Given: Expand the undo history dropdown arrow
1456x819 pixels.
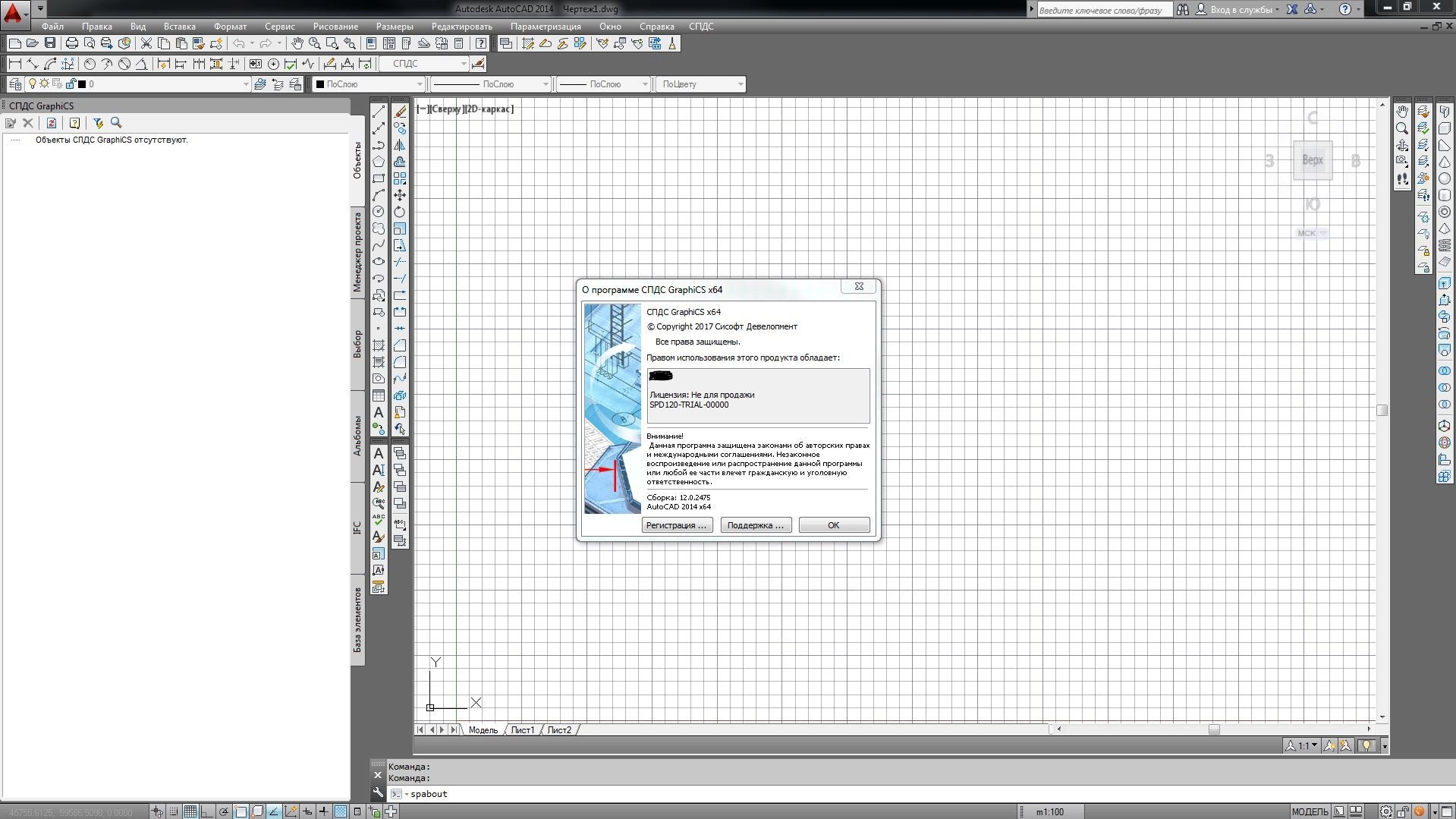Looking at the screenshot, I should click(252, 44).
